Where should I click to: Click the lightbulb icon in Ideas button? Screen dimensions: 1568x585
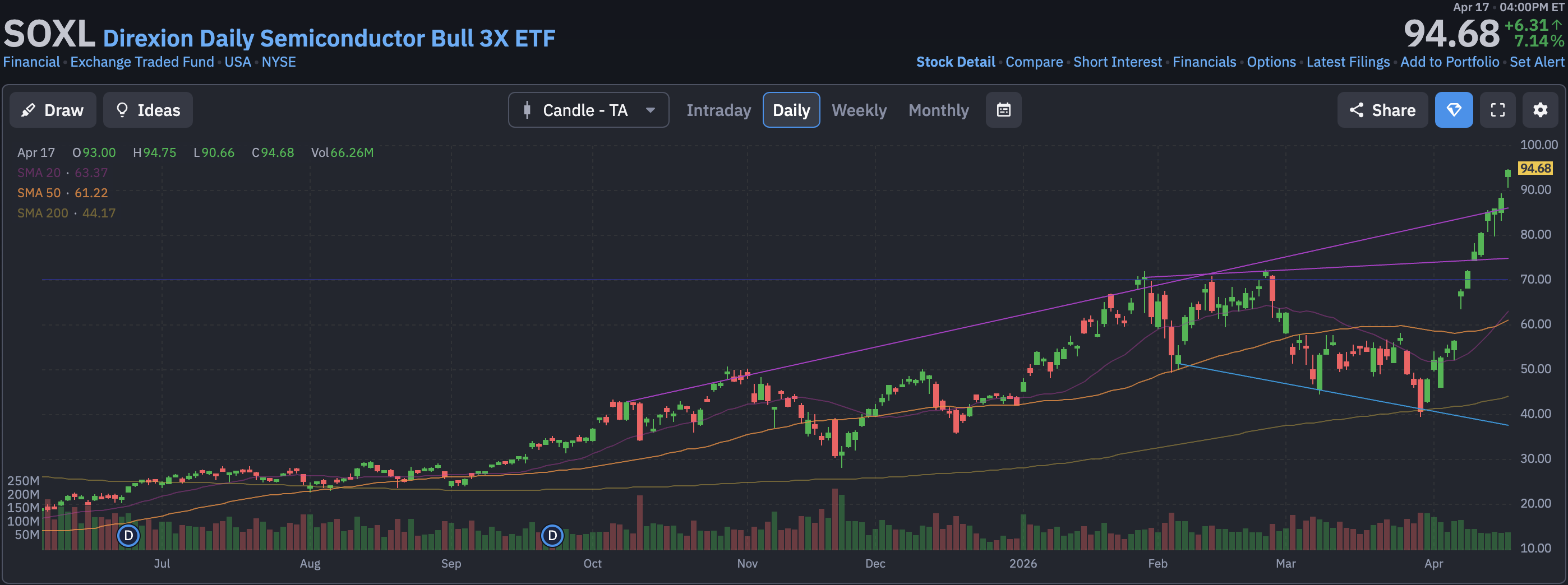[122, 110]
